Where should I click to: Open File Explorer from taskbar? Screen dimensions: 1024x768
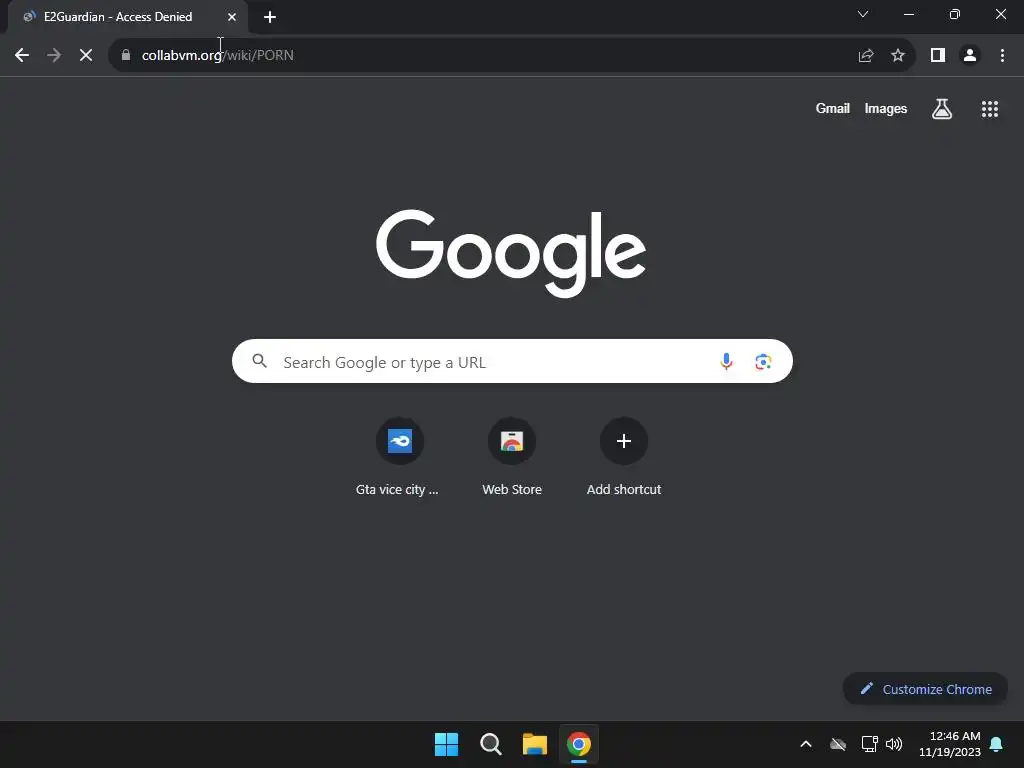tap(535, 744)
